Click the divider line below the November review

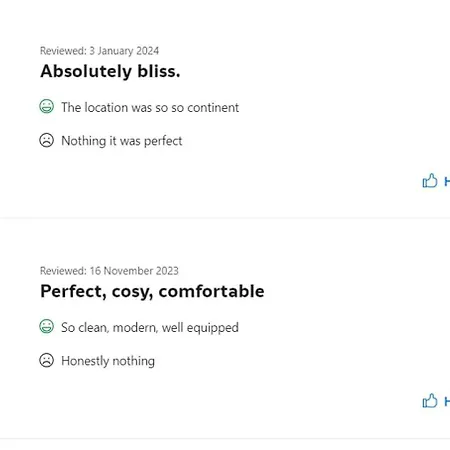pyautogui.click(x=225, y=438)
